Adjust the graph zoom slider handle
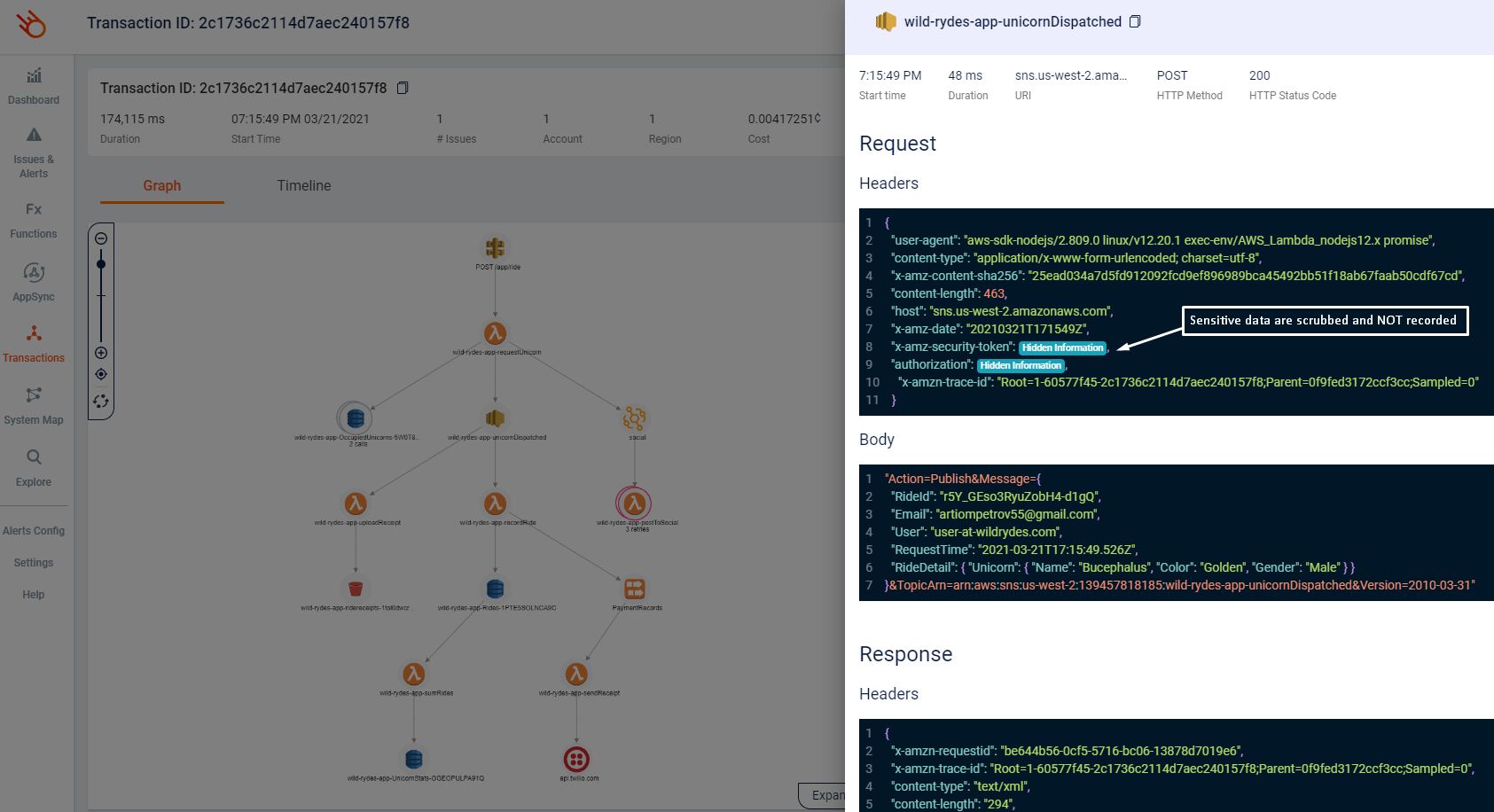This screenshot has width=1494, height=812. 101,264
